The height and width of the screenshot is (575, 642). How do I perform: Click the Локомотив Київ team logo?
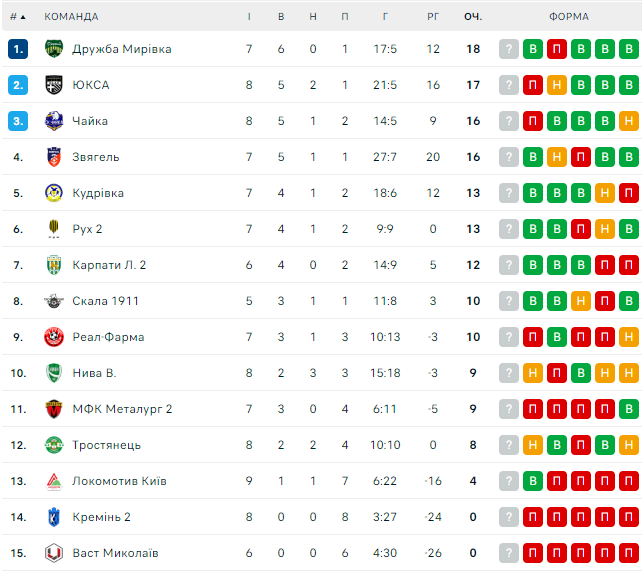point(54,481)
